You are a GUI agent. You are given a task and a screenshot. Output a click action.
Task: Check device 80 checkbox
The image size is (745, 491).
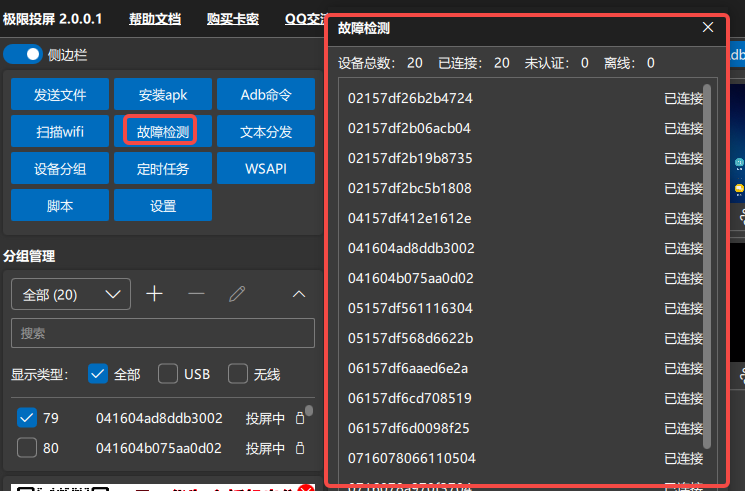coord(27,448)
